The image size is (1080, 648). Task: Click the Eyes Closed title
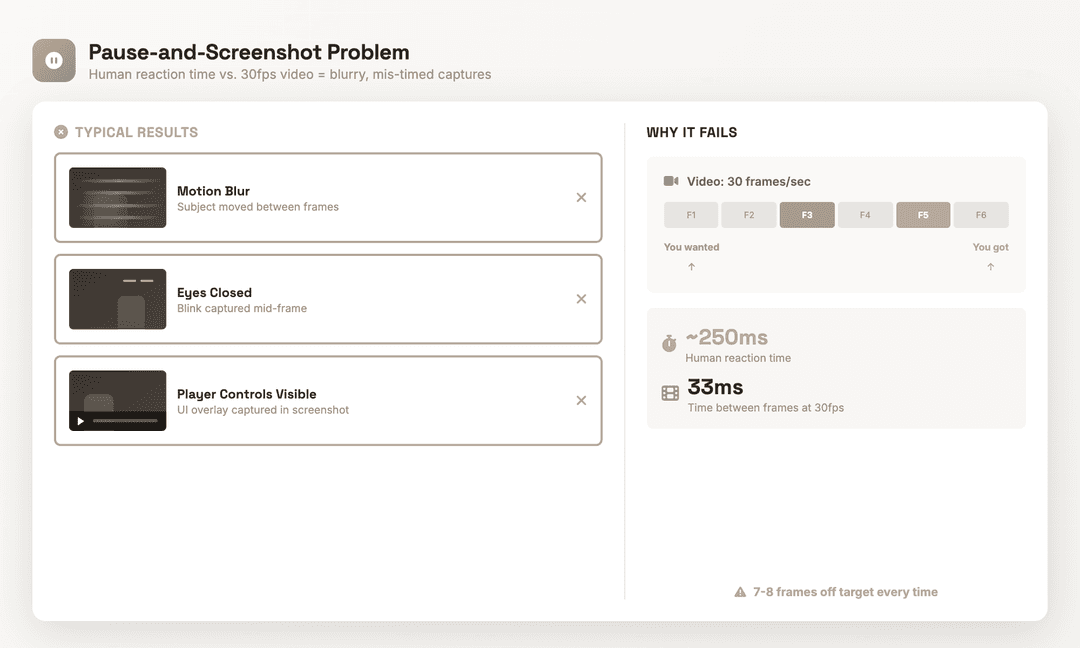click(x=214, y=293)
